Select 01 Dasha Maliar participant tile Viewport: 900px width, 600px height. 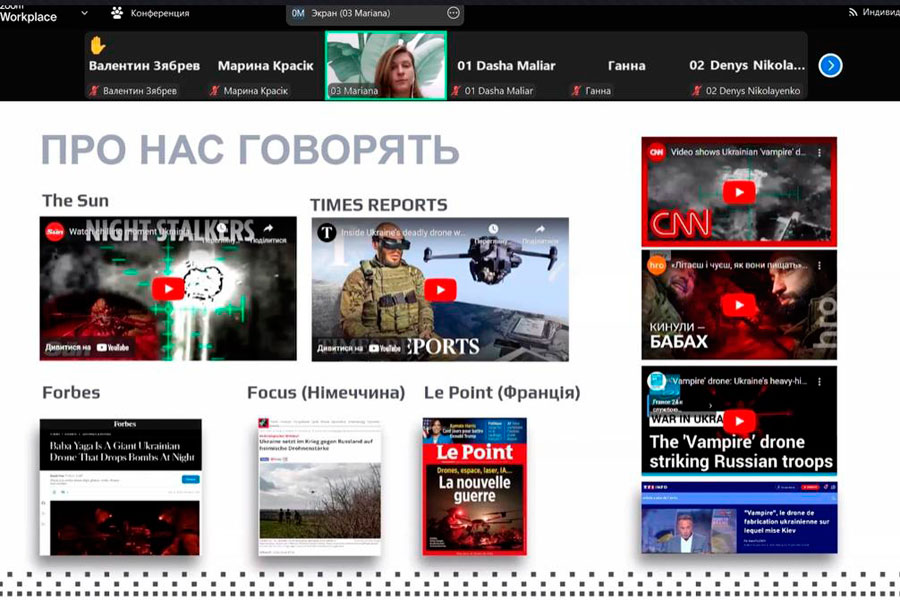pos(506,65)
